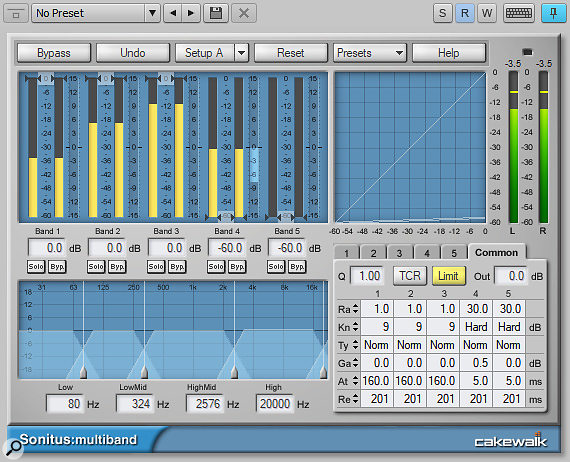
Task: Click the Bypass button
Action: pyautogui.click(x=54, y=53)
